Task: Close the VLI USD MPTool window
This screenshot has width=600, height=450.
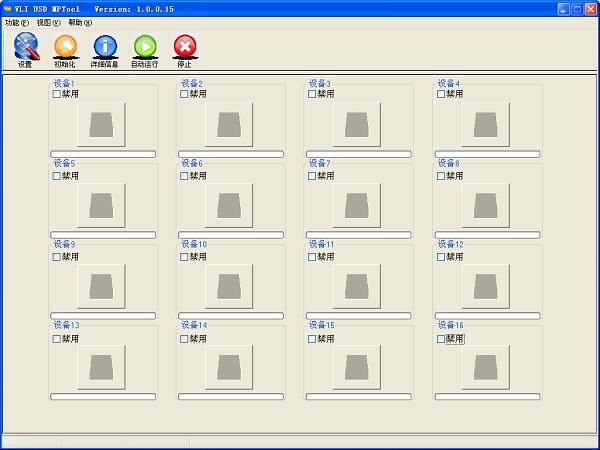Action: click(x=591, y=9)
